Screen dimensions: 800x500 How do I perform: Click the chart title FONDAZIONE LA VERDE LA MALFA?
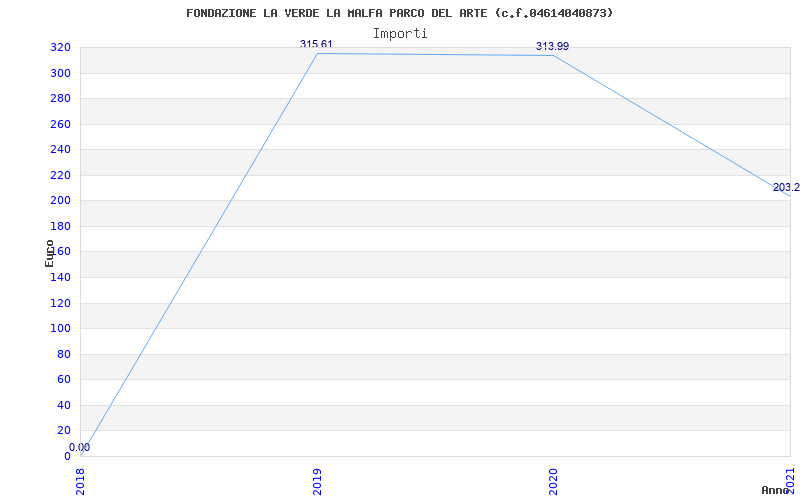click(399, 13)
